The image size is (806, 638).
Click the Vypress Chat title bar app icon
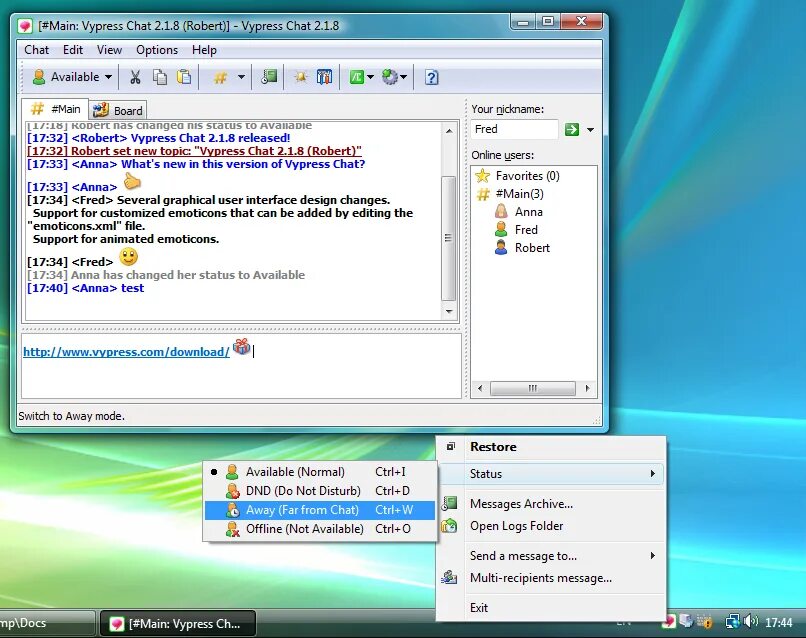click(25, 26)
